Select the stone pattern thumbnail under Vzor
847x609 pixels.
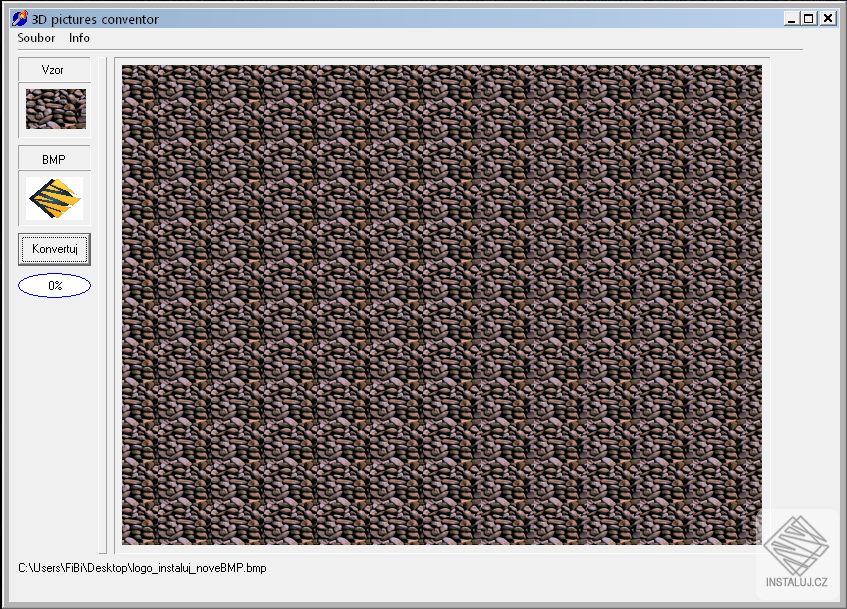(x=56, y=109)
